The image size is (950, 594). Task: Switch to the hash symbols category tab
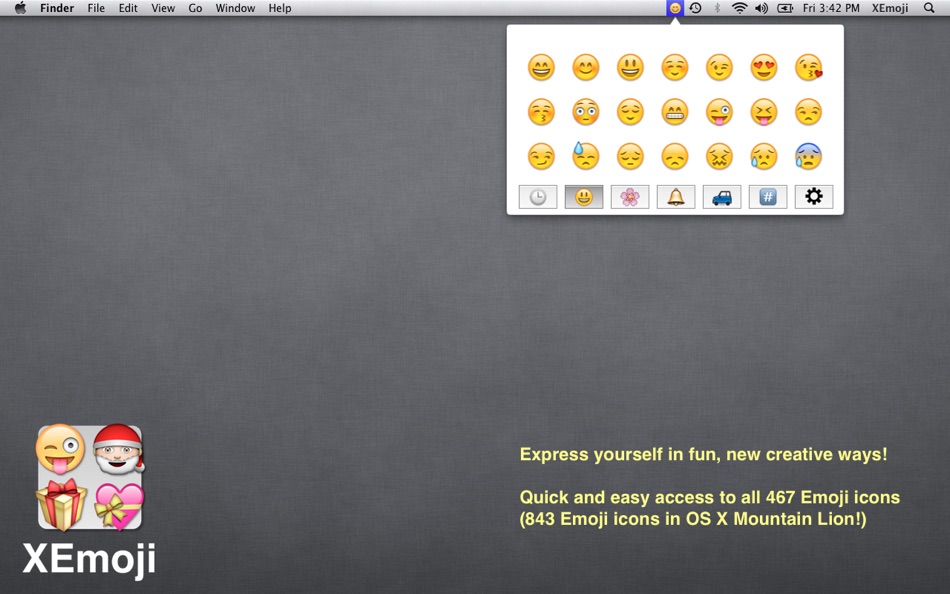tap(768, 197)
